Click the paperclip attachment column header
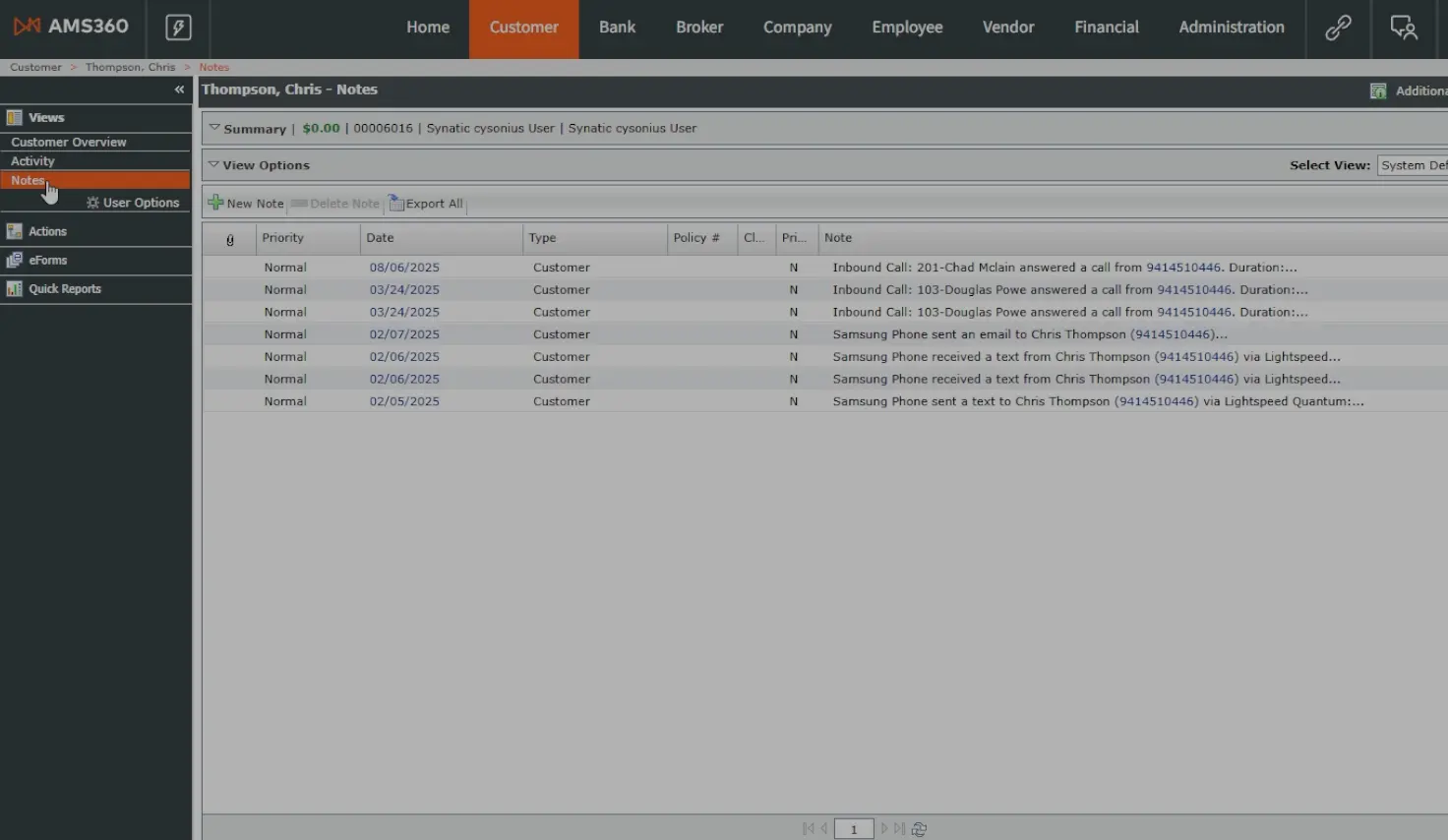The image size is (1448, 840). click(x=230, y=239)
